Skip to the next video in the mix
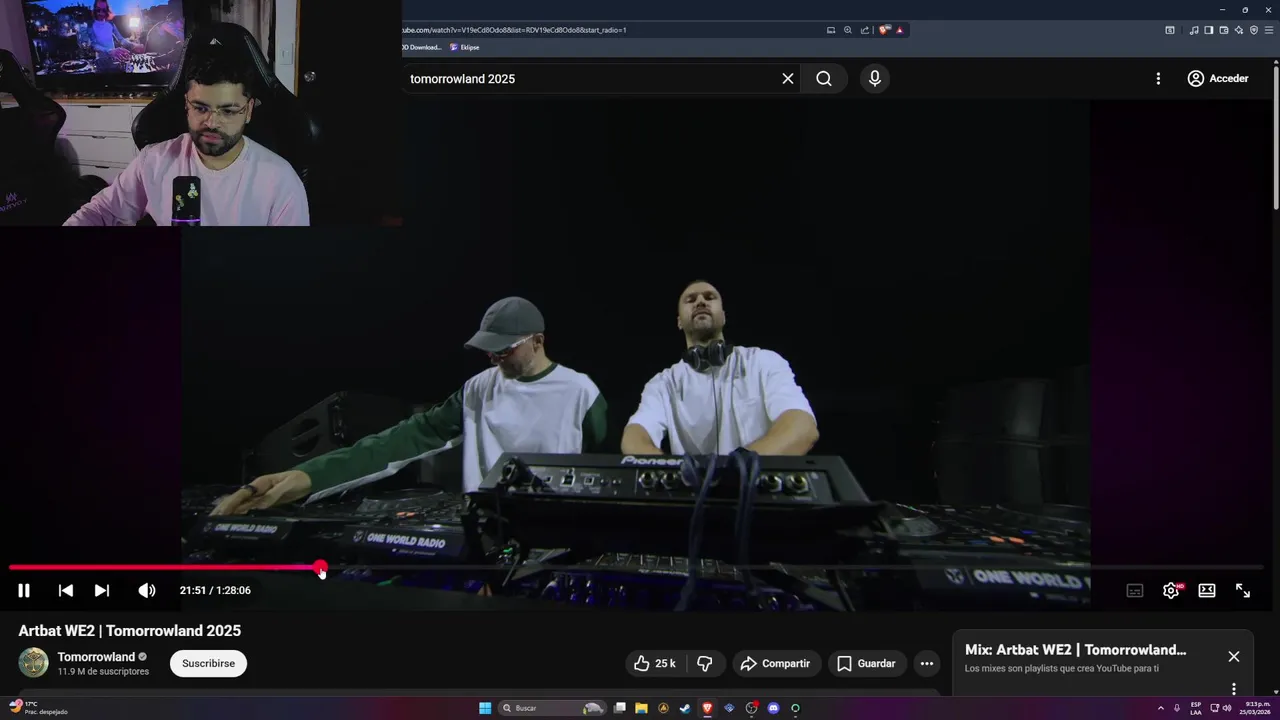 point(102,590)
